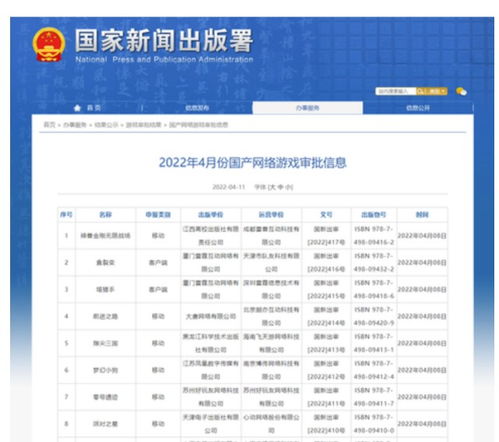Select 中 font size option
Screen dimensions: 499x442
click(280, 187)
